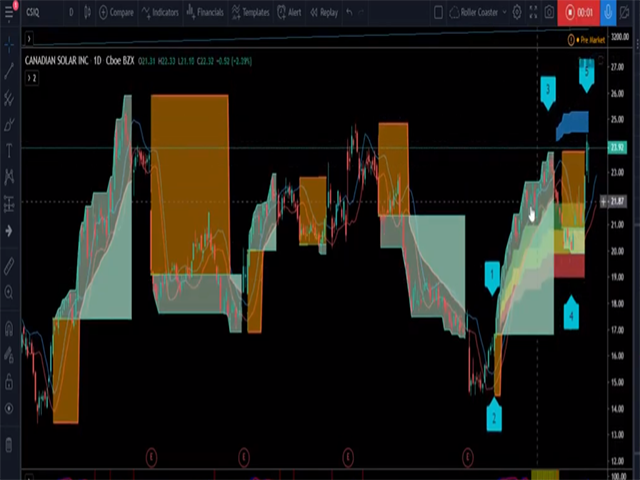
Task: Toggle hide all drawings eye
Action: pos(9,409)
